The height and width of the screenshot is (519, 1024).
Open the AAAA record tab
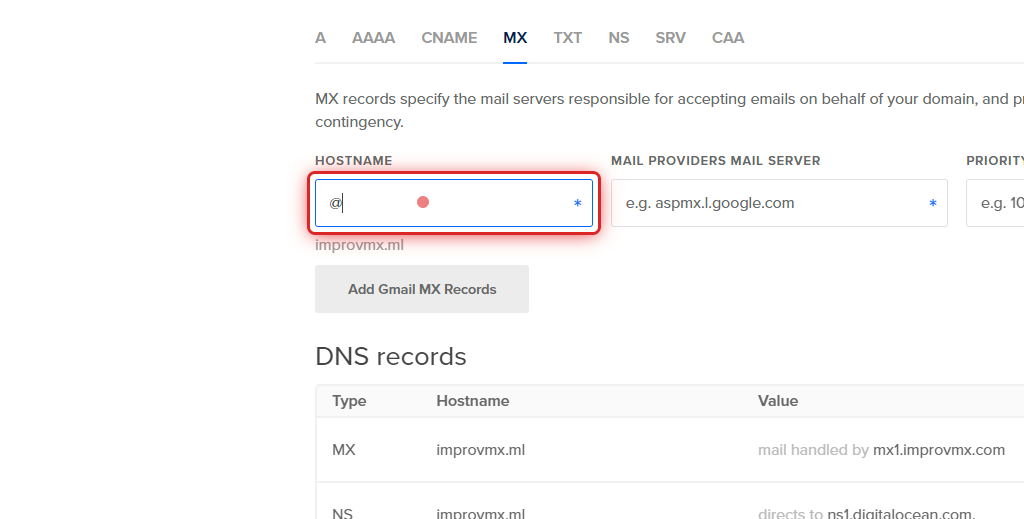pyautogui.click(x=374, y=38)
